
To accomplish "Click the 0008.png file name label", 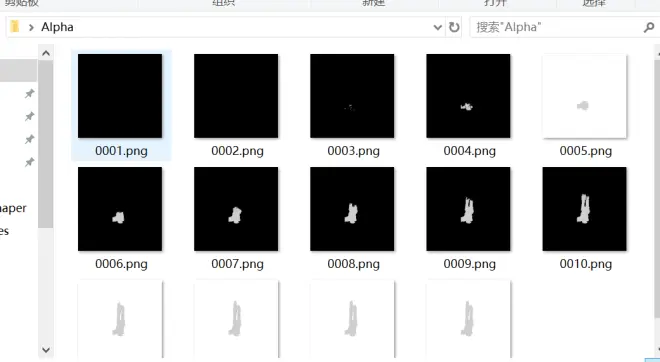I will [354, 264].
